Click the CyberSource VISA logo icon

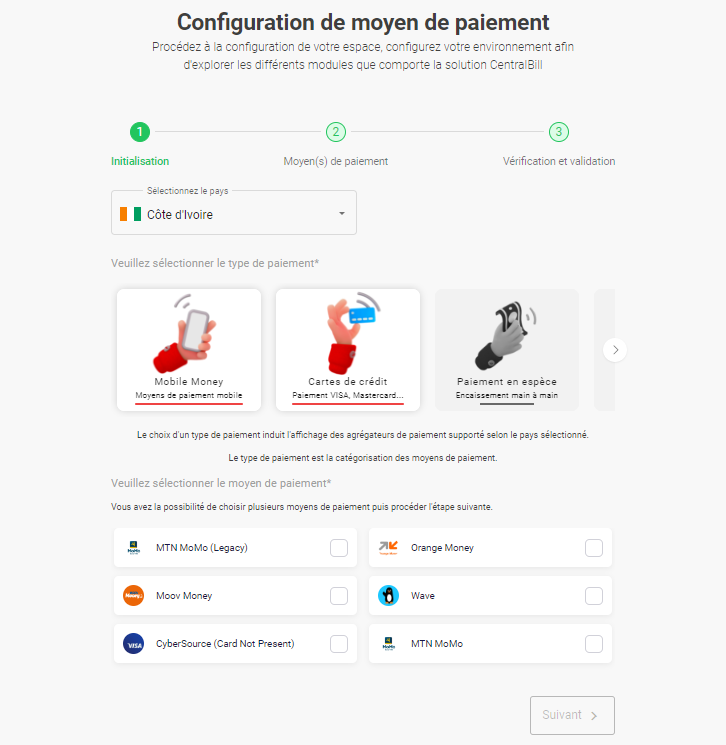click(x=133, y=644)
